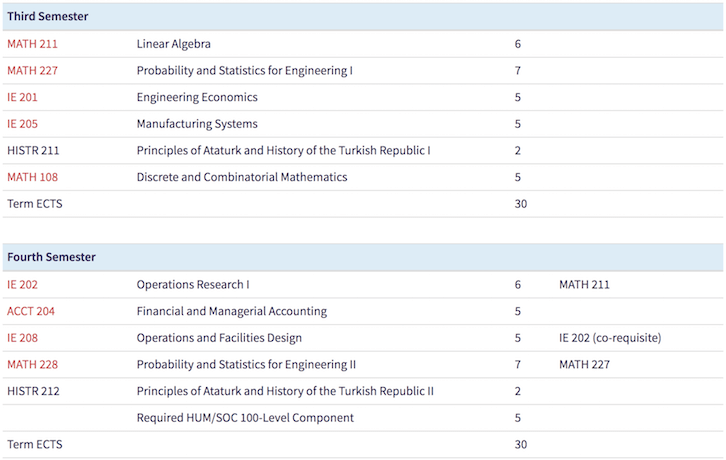This screenshot has height=460, width=726.
Task: Click the Linear Algebra course title
Action: click(174, 44)
